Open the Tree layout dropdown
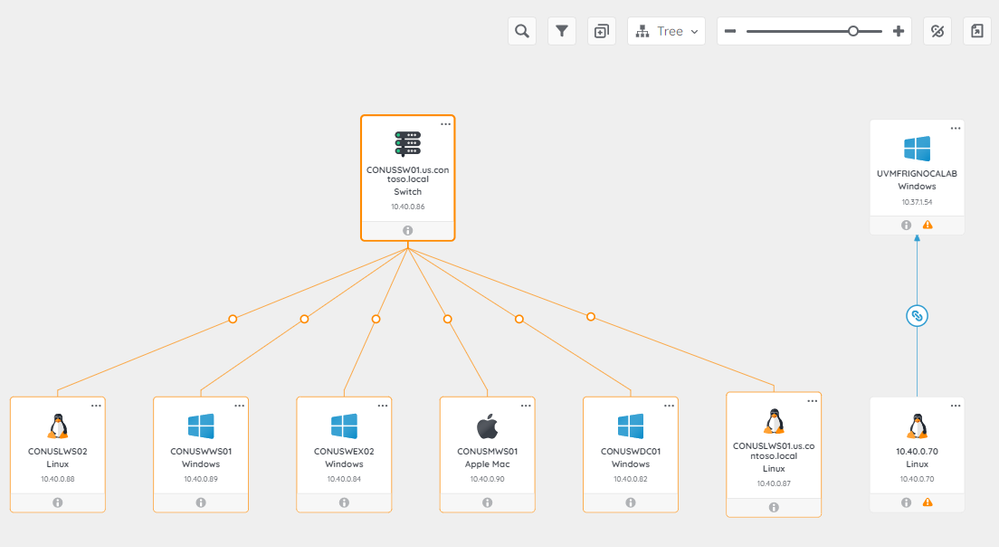The image size is (999, 547). (x=666, y=31)
